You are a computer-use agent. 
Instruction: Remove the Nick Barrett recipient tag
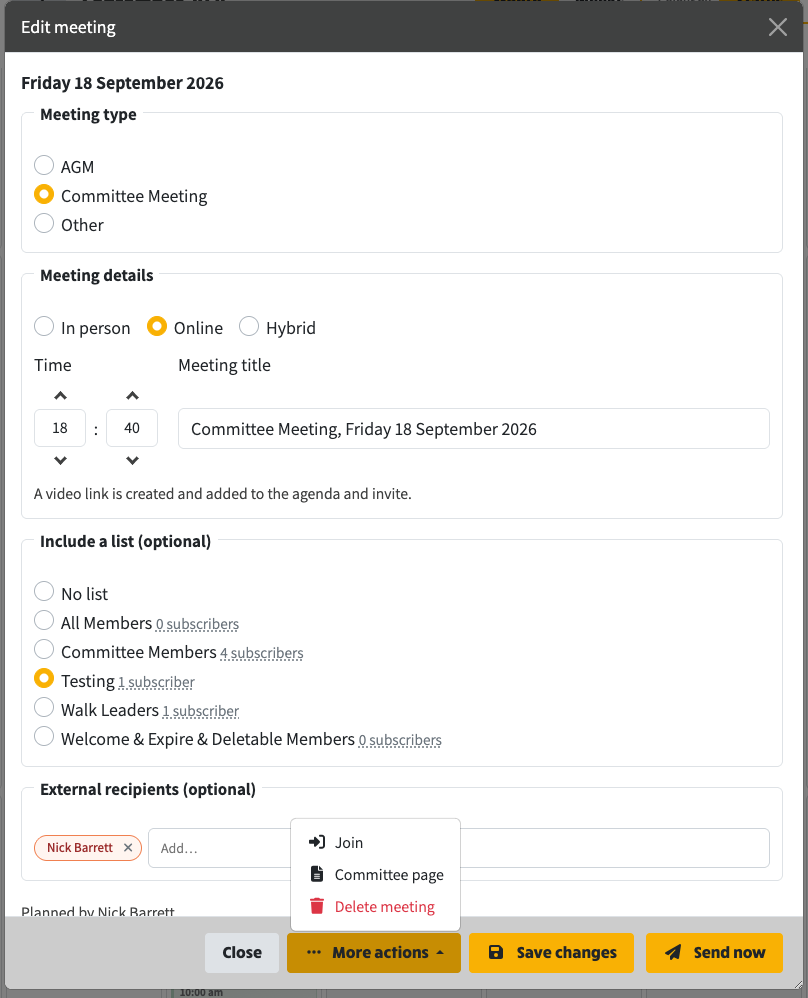coord(128,848)
